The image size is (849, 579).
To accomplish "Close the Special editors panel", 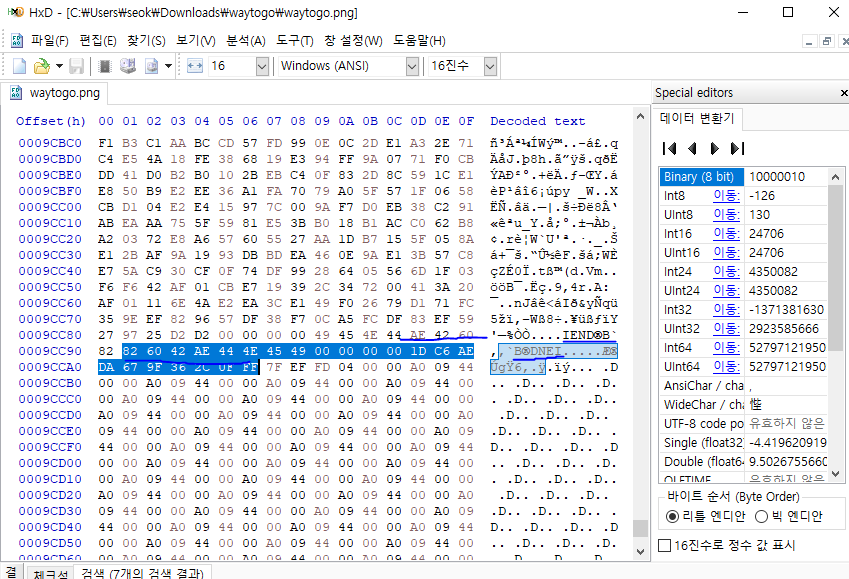I will (844, 93).
